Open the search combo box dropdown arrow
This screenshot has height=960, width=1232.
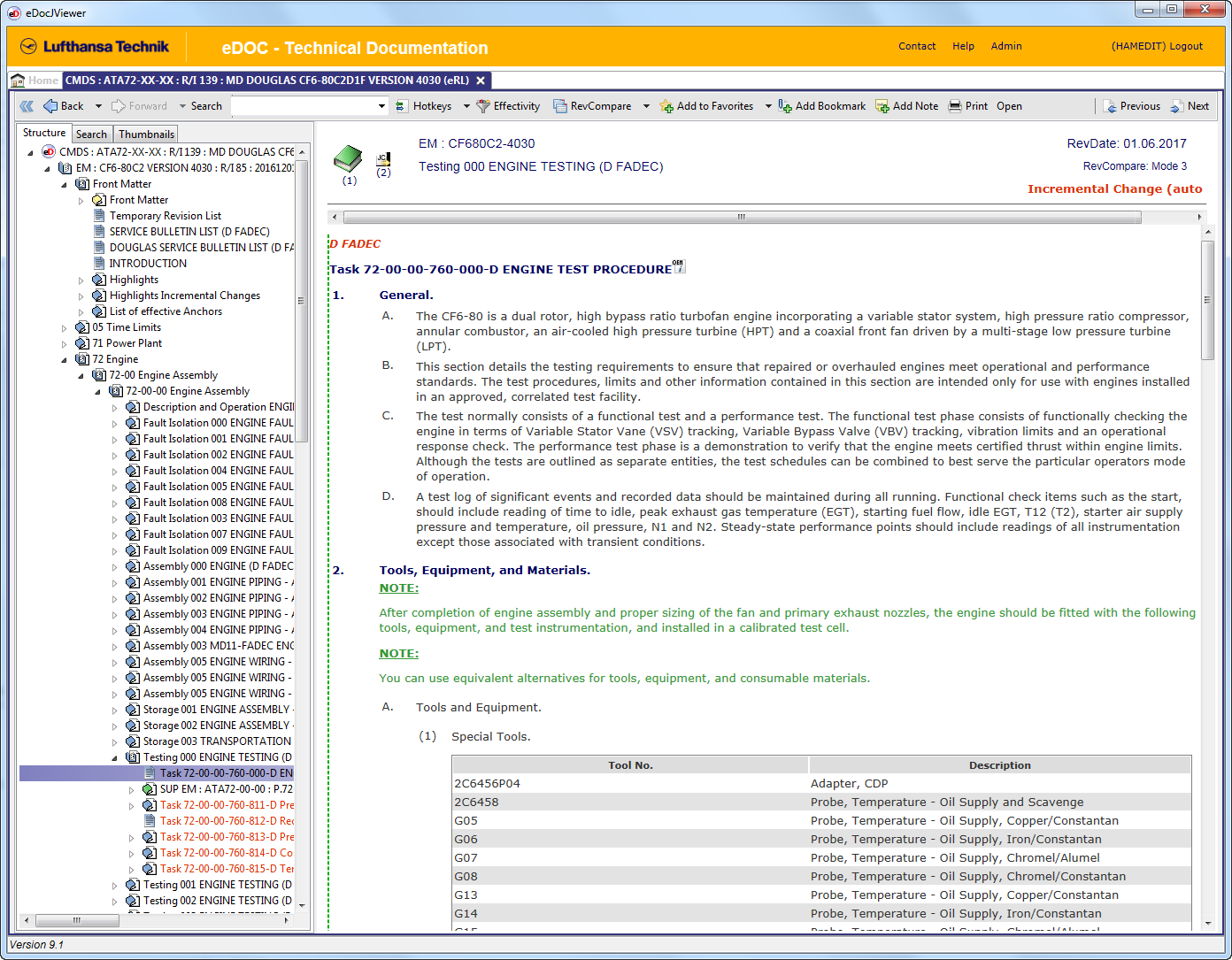tap(381, 106)
